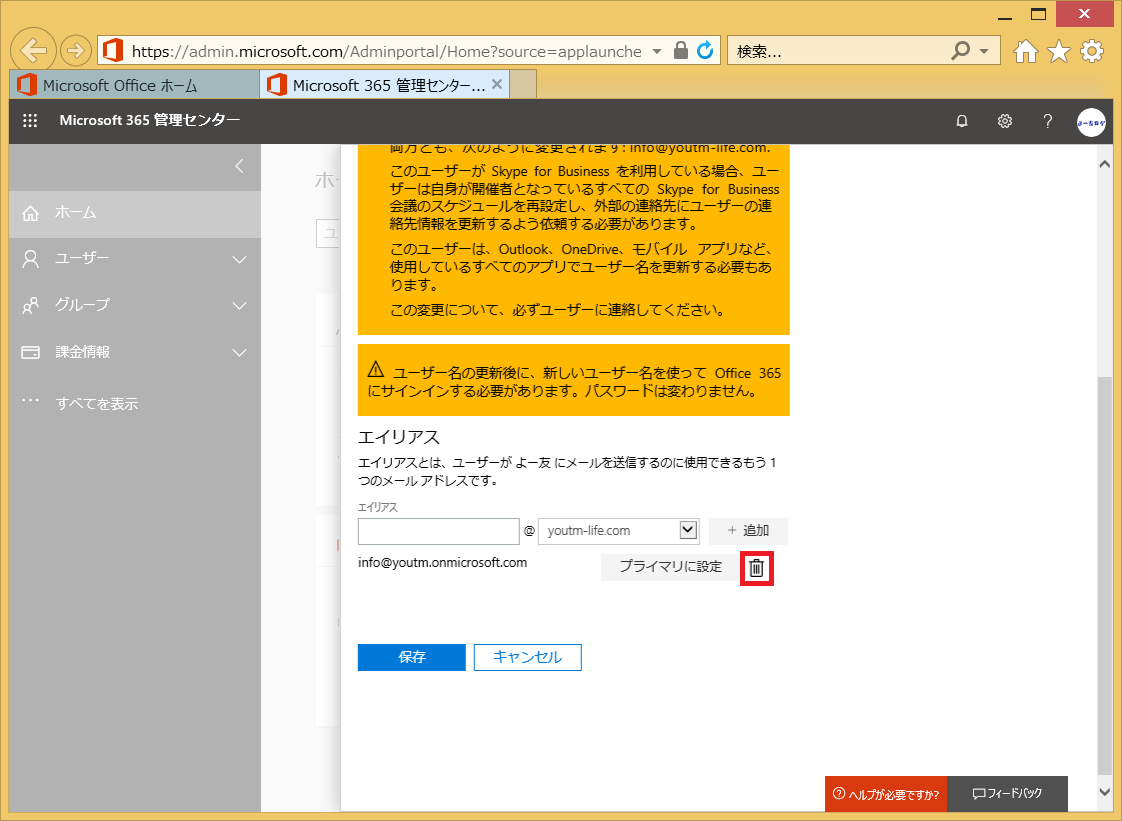Image resolution: width=1122 pixels, height=821 pixels.
Task: Expand the 課金情報 menu chevron
Action: click(240, 353)
